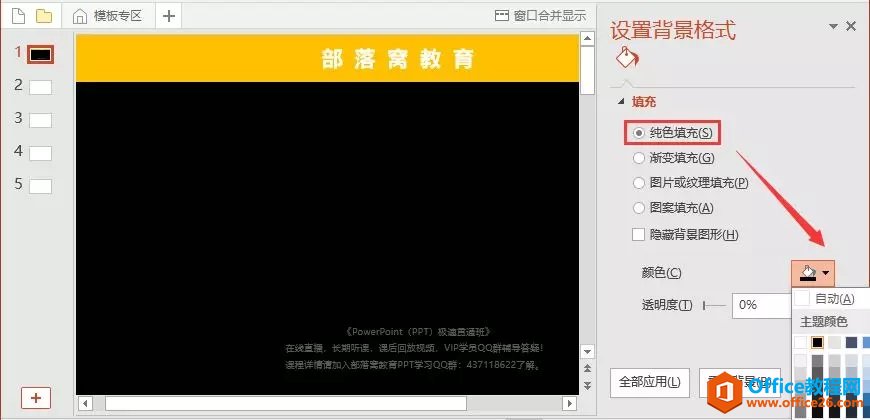Select slide 3 thumbnail
The width and height of the screenshot is (870, 420).
pos(41,120)
